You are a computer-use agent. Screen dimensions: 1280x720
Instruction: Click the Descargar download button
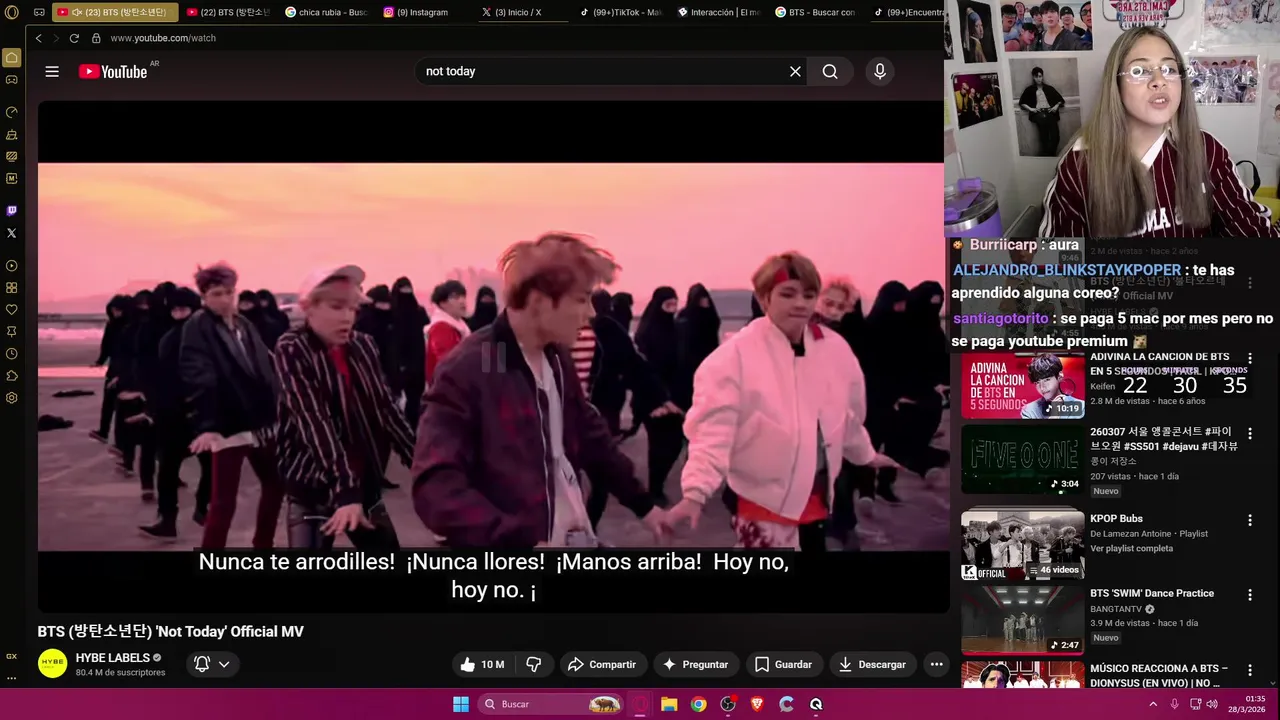click(x=872, y=664)
